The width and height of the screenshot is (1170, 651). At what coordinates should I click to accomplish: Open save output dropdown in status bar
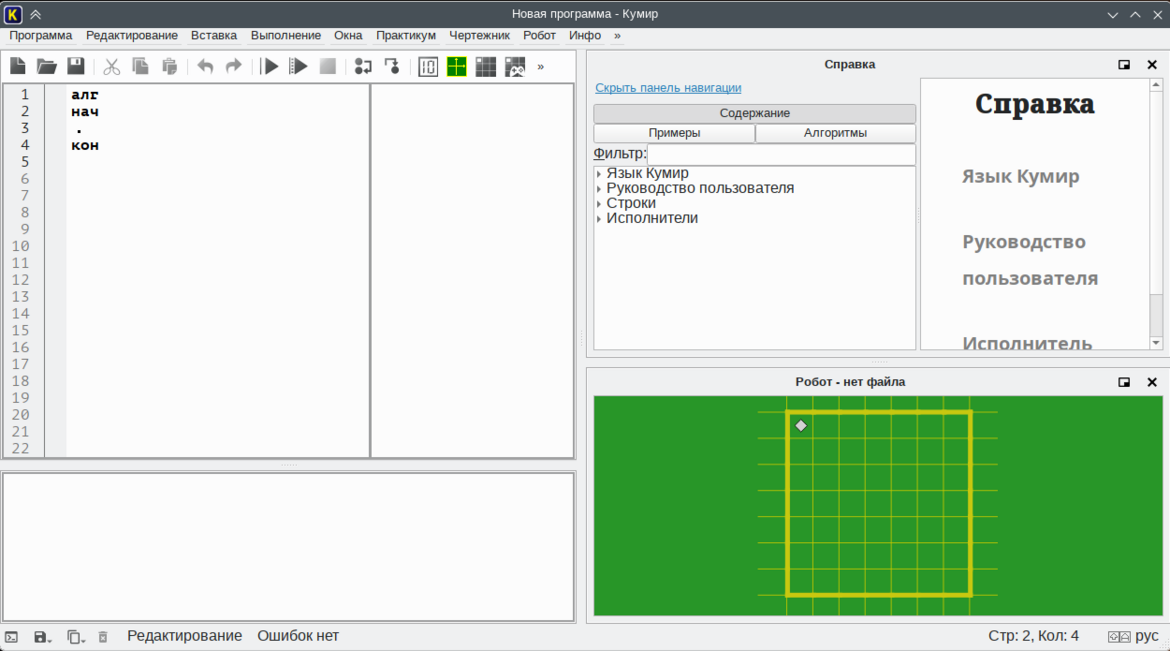[x=43, y=637]
